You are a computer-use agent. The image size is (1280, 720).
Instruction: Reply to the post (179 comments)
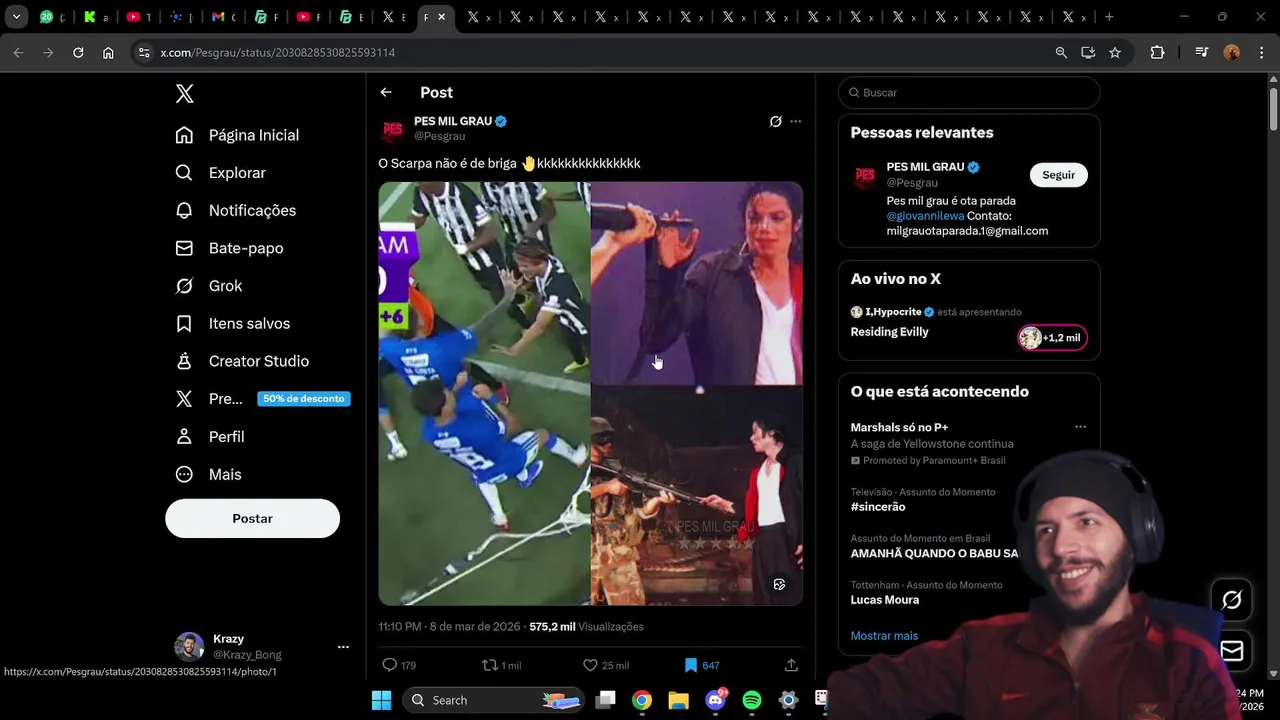tap(399, 665)
